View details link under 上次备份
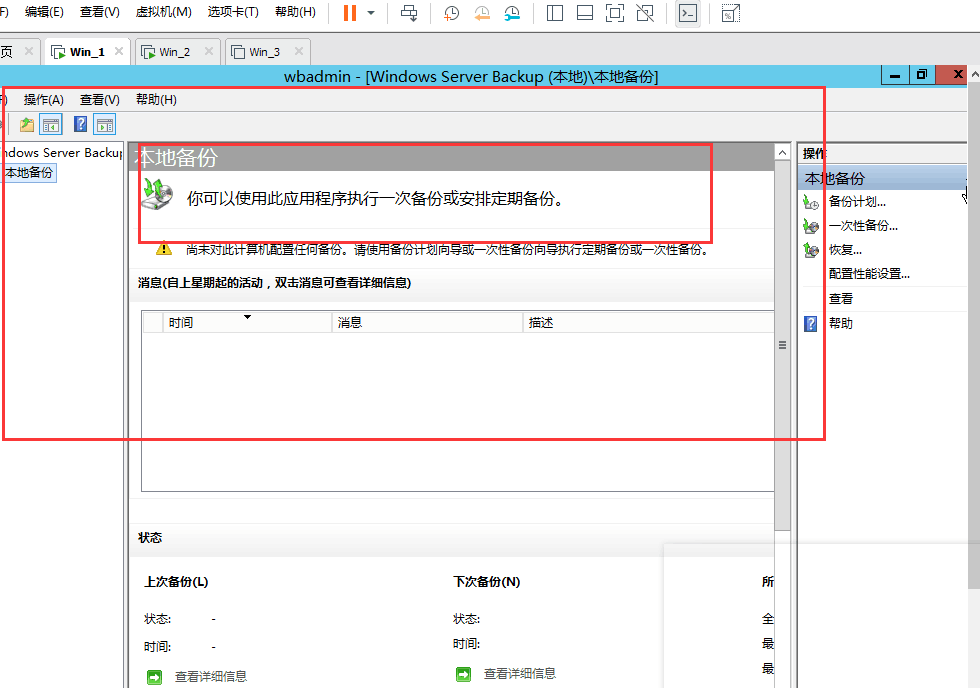The width and height of the screenshot is (980, 688). tap(211, 676)
